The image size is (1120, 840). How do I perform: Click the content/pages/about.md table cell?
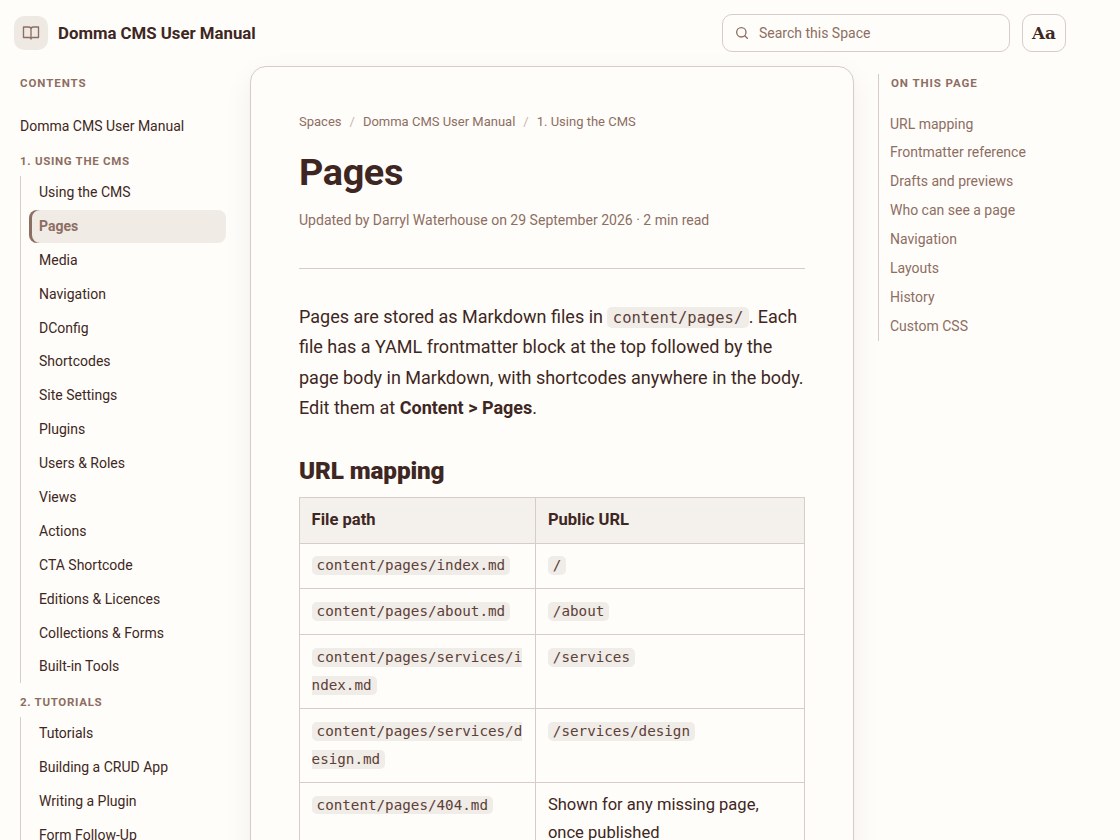click(x=417, y=611)
